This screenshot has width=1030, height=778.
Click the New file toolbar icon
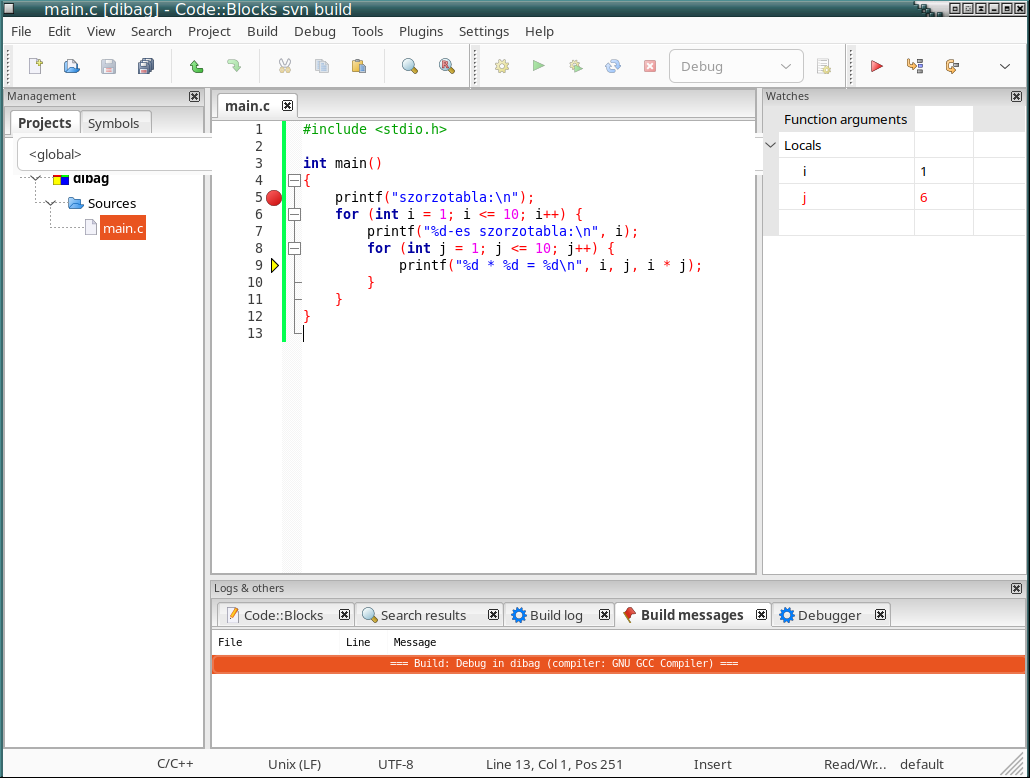[36, 67]
